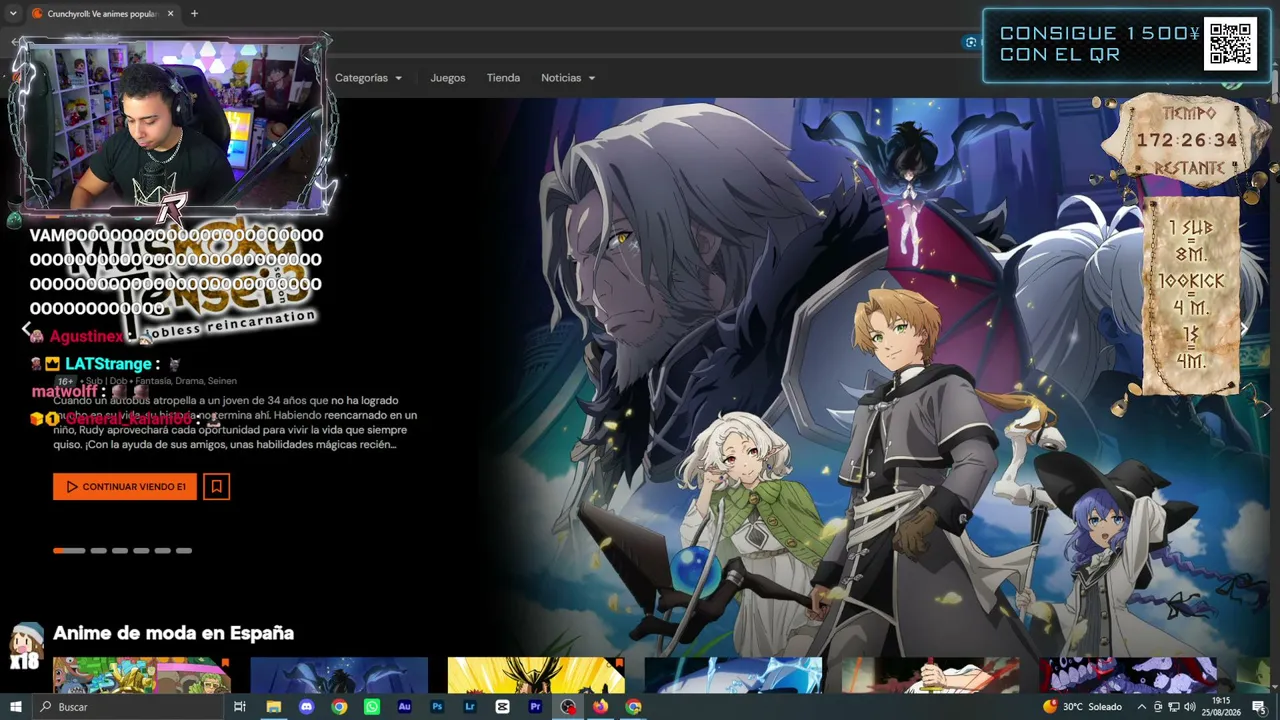Open the fifth anime thumbnail in trending row

click(x=931, y=675)
